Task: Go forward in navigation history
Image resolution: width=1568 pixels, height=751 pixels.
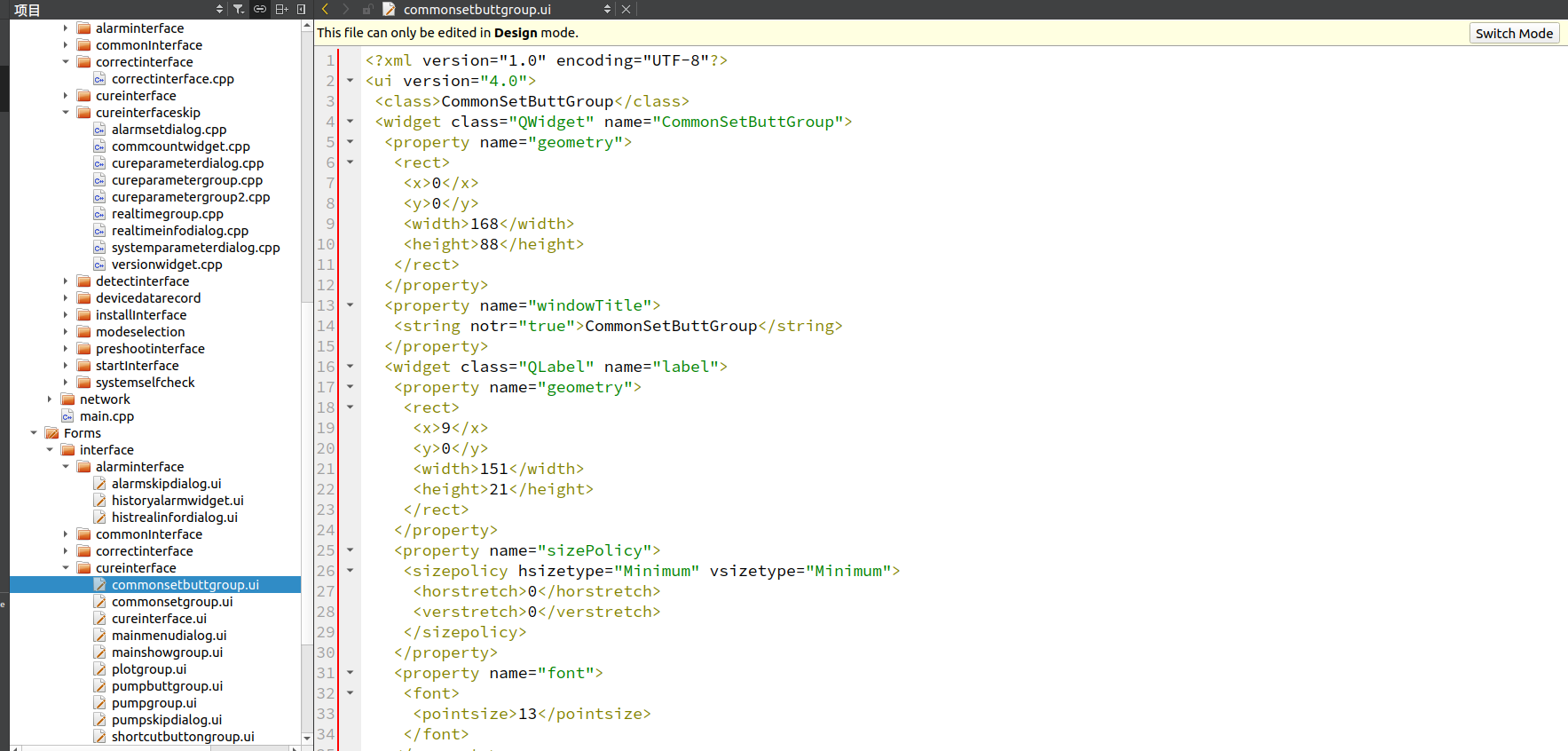Action: tap(345, 9)
